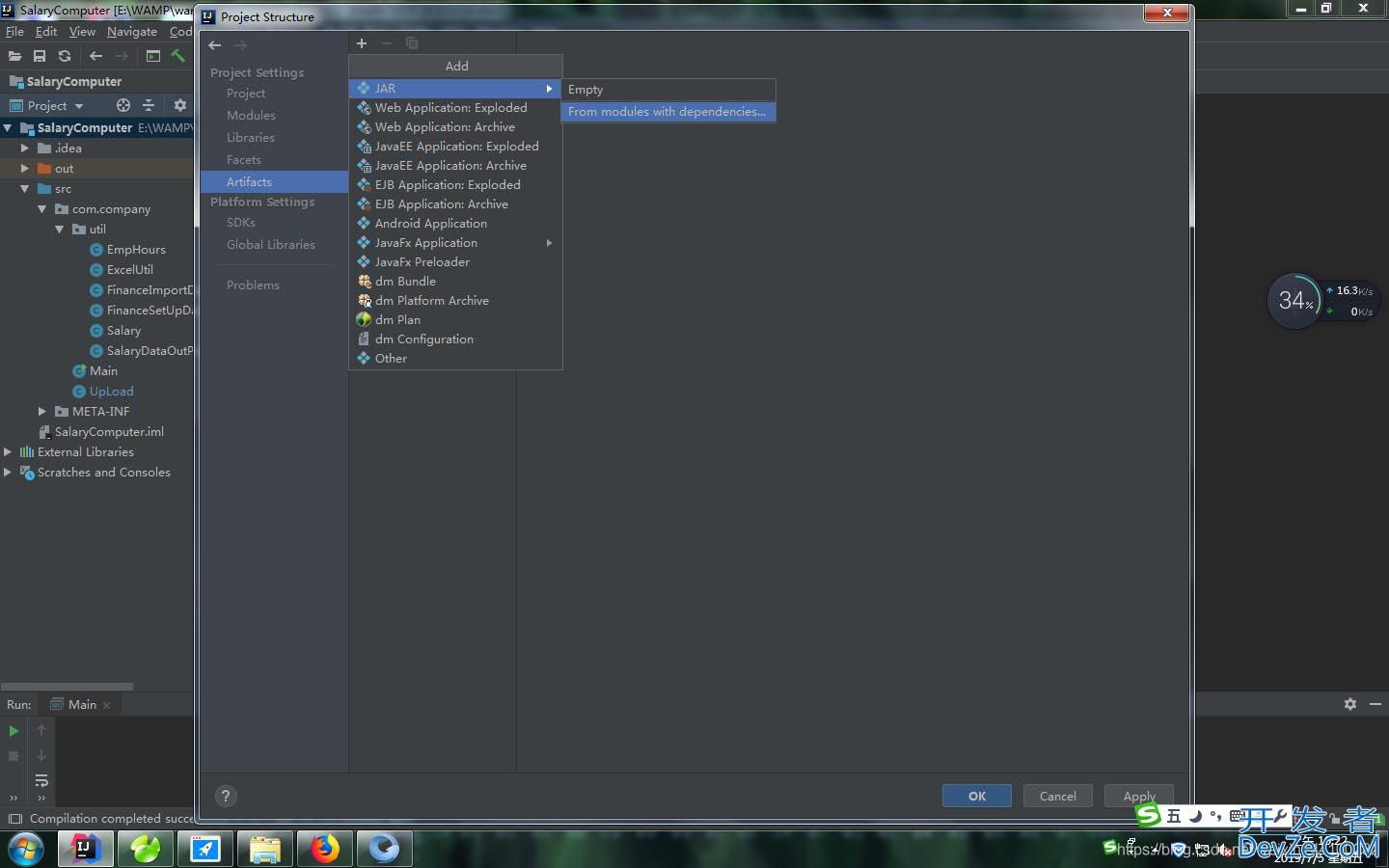Screen dimensions: 1389x868
Task: Open the Windows Start button
Action: [26, 850]
